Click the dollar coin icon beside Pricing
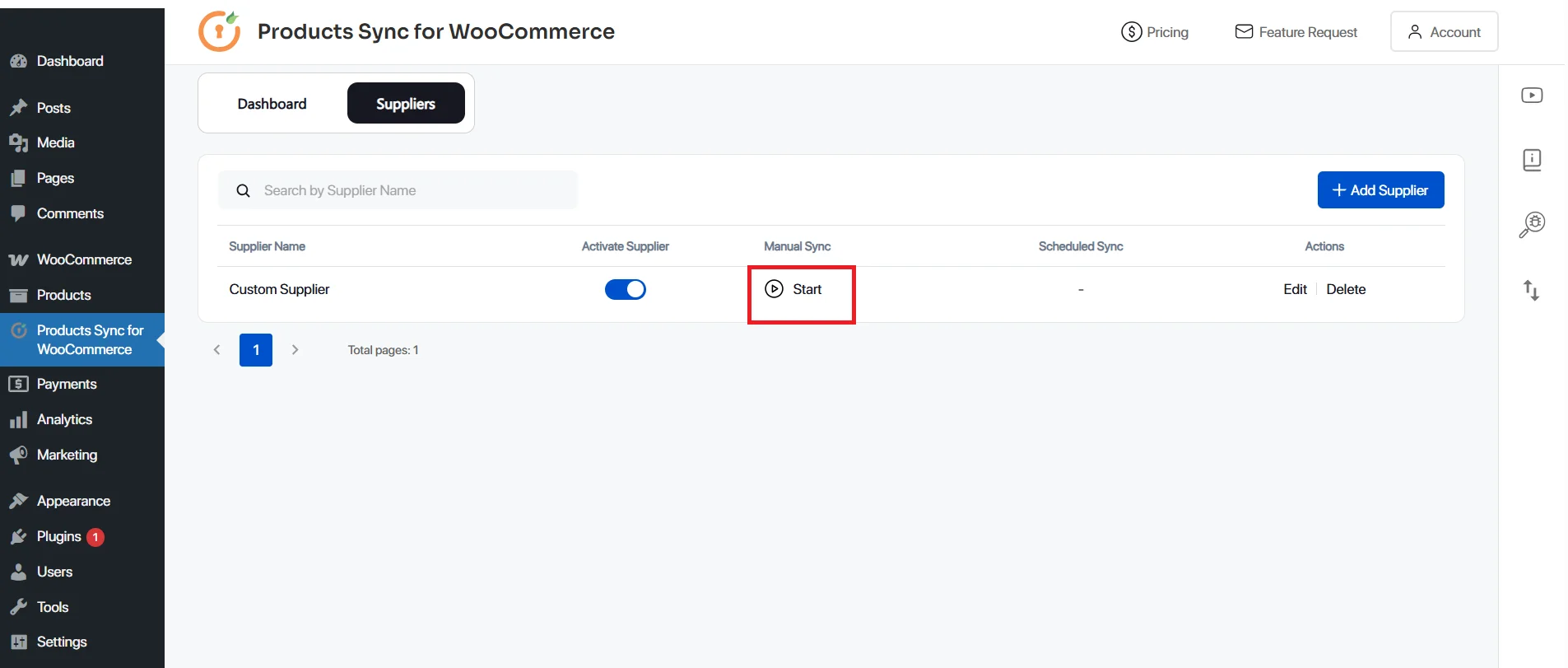Screen dimensions: 1568x668 tap(1132, 32)
